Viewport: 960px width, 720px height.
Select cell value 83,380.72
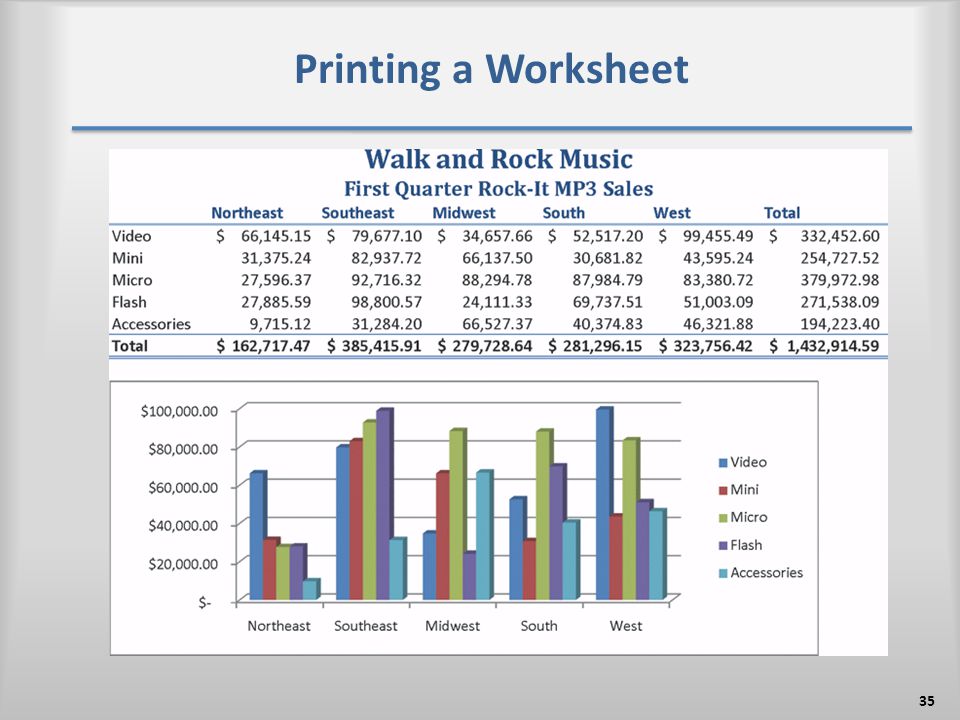click(718, 280)
